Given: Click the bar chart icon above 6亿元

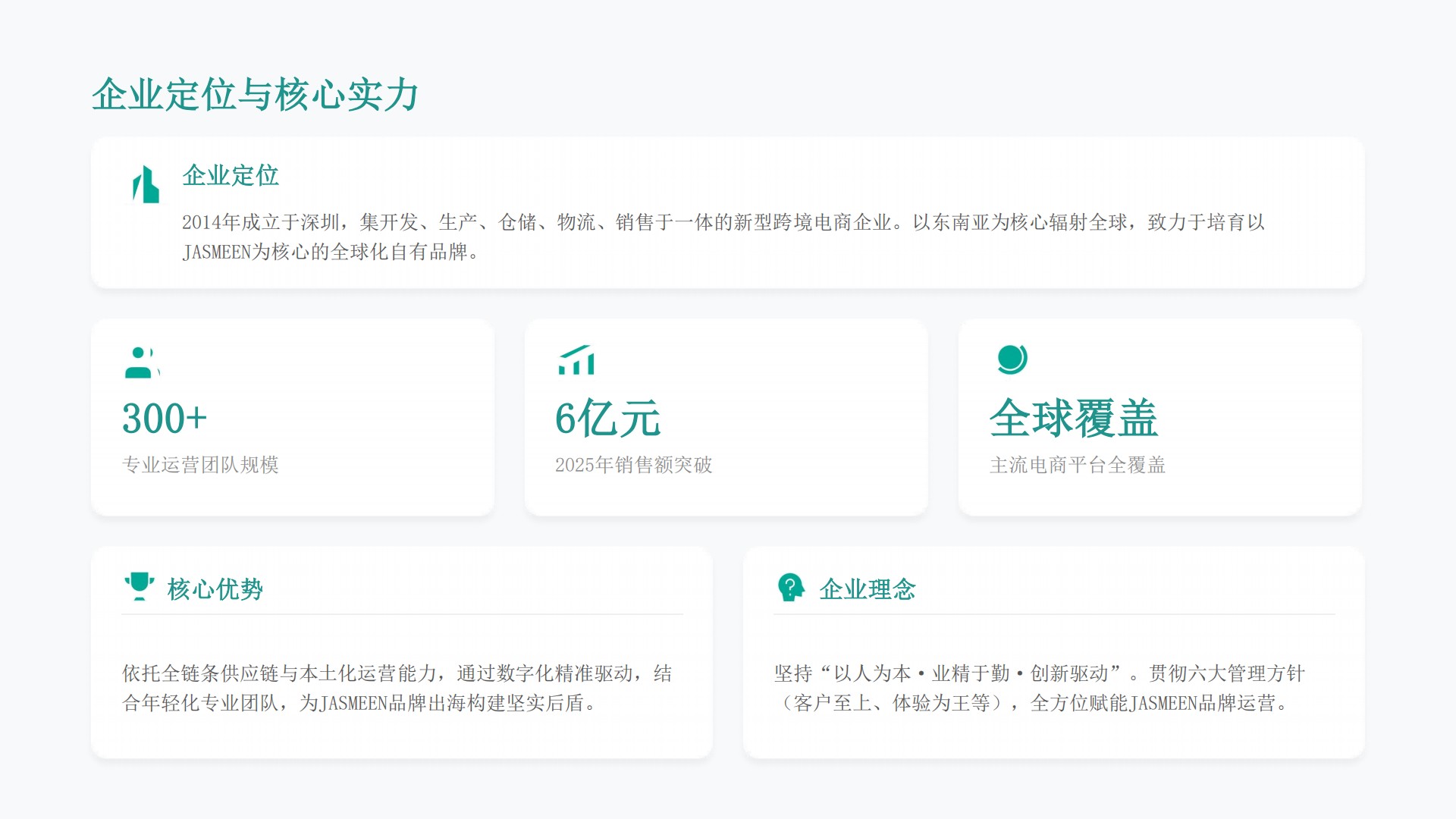Looking at the screenshot, I should [x=576, y=360].
